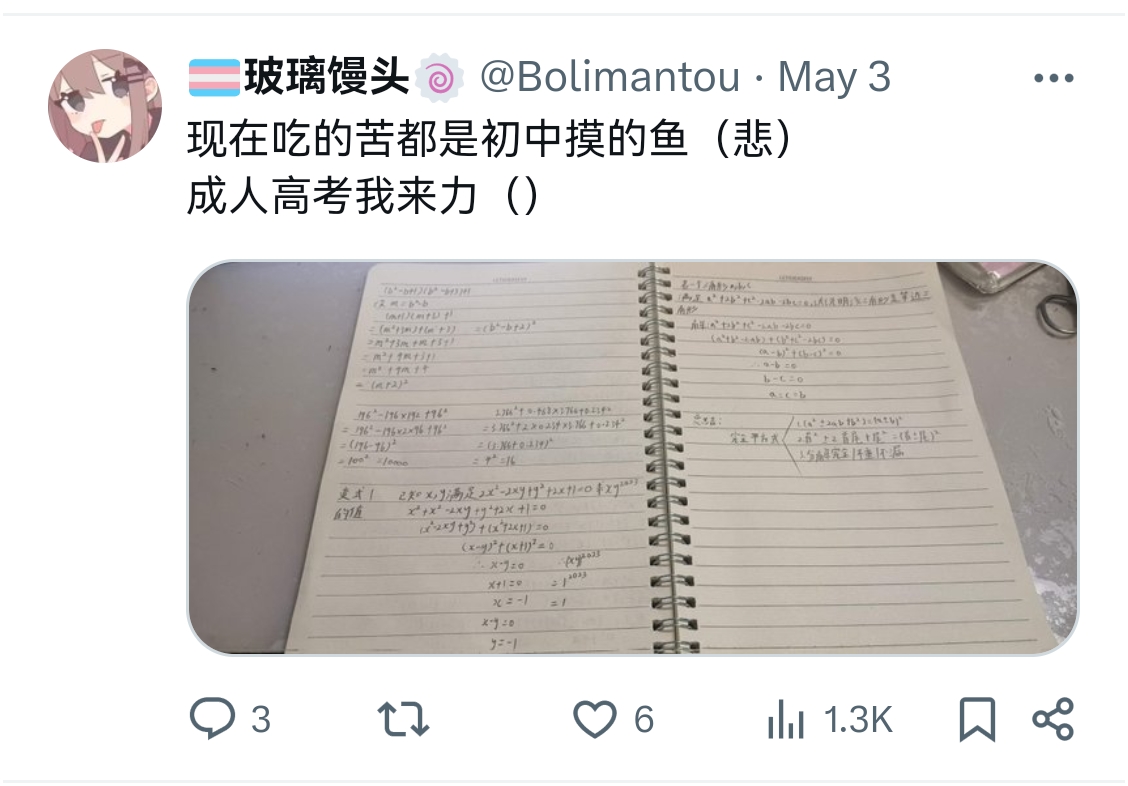Open display name 玻璃馒头 profile

(x=327, y=77)
